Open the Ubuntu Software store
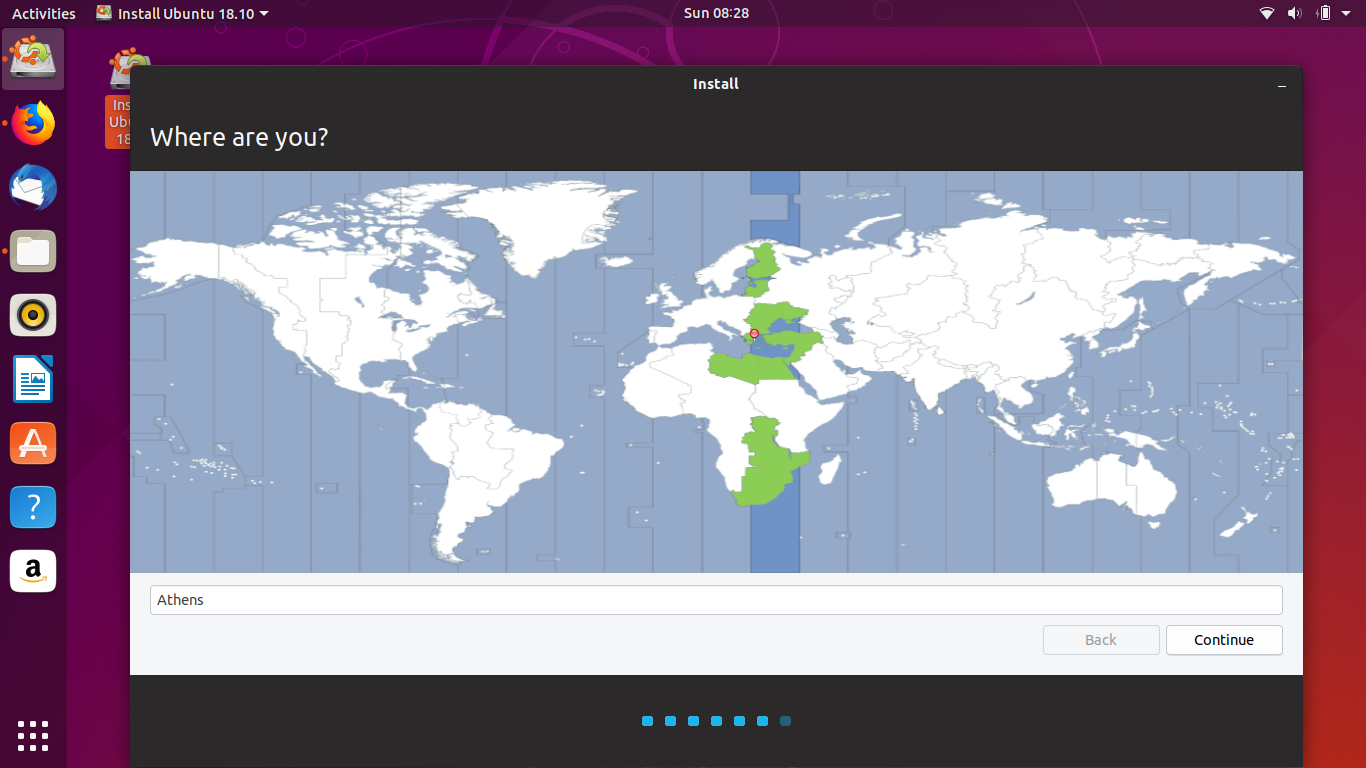 [33, 443]
